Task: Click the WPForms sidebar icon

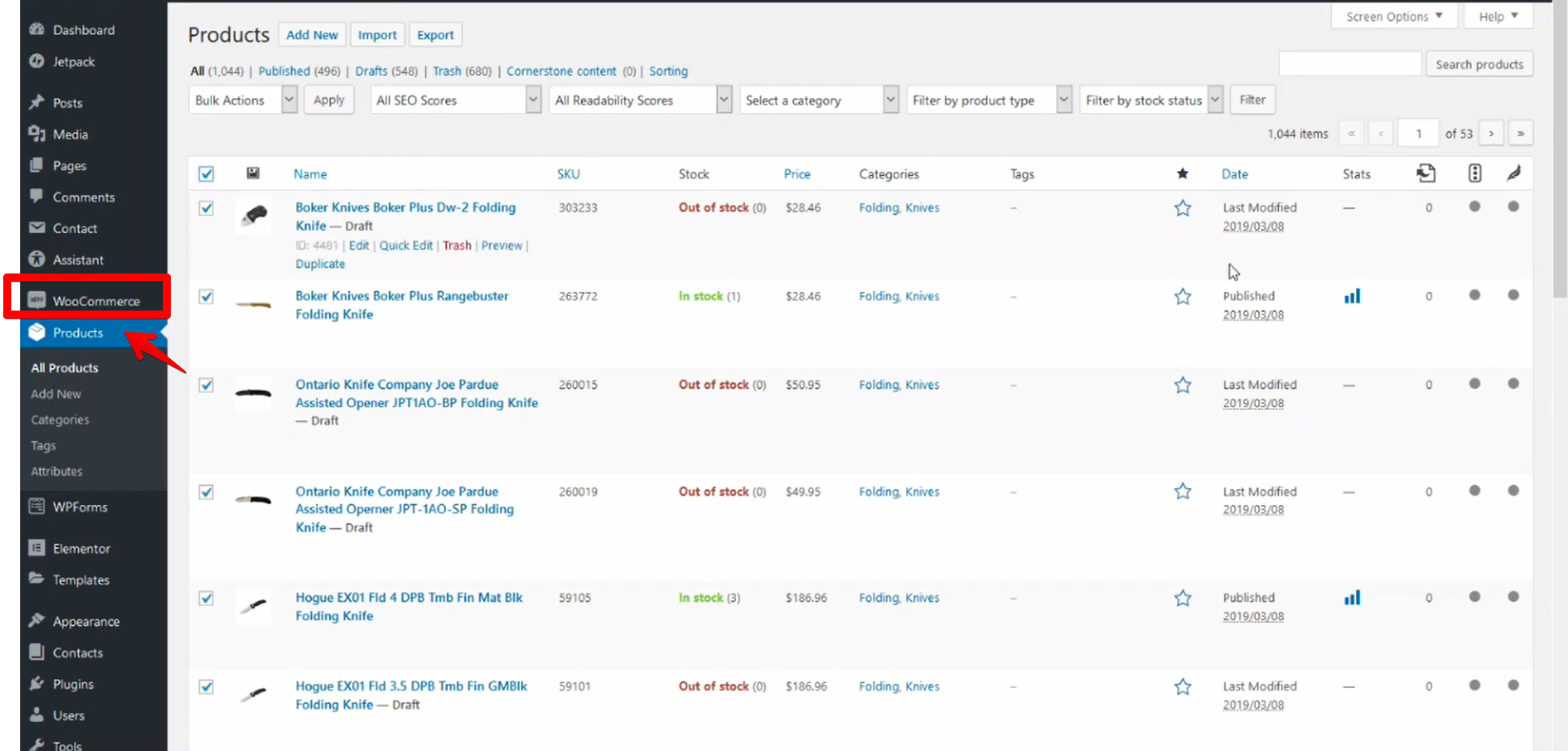Action: pyautogui.click(x=37, y=507)
